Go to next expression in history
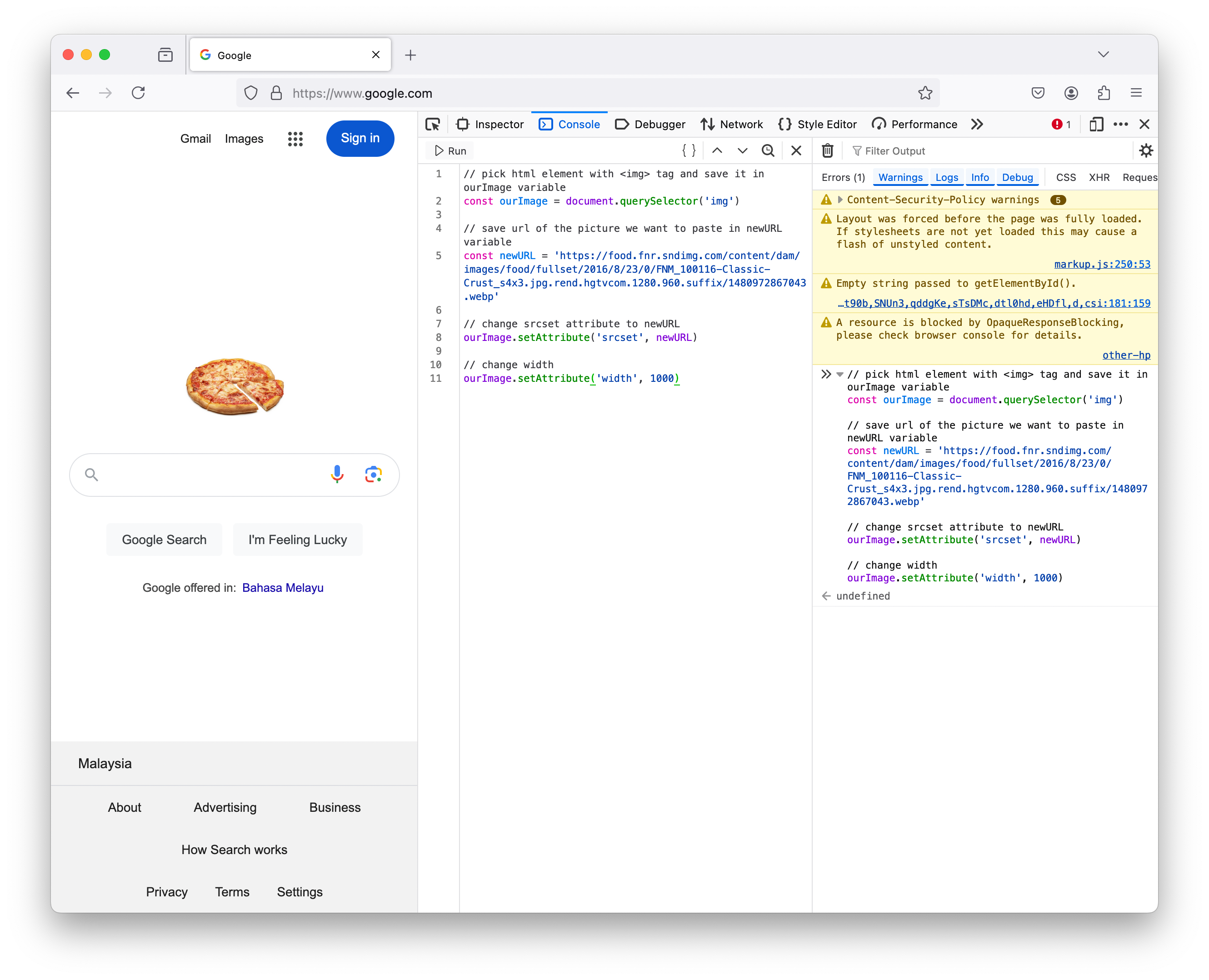1209x980 pixels. point(743,151)
